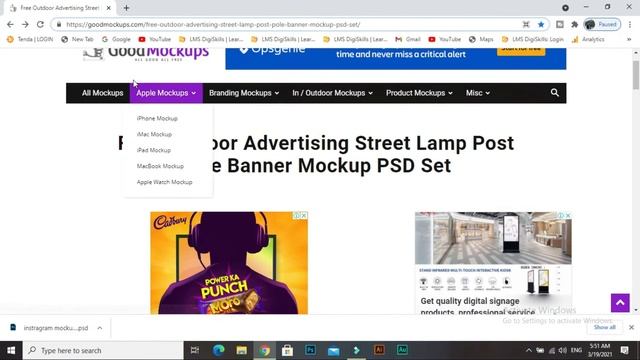
Task: Click the browser address bar URL
Action: (213, 24)
